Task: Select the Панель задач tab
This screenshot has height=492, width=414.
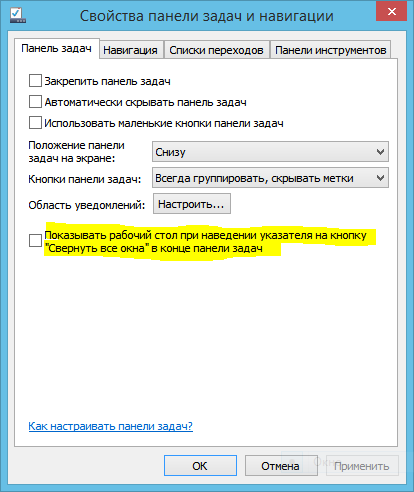Action: (56, 49)
